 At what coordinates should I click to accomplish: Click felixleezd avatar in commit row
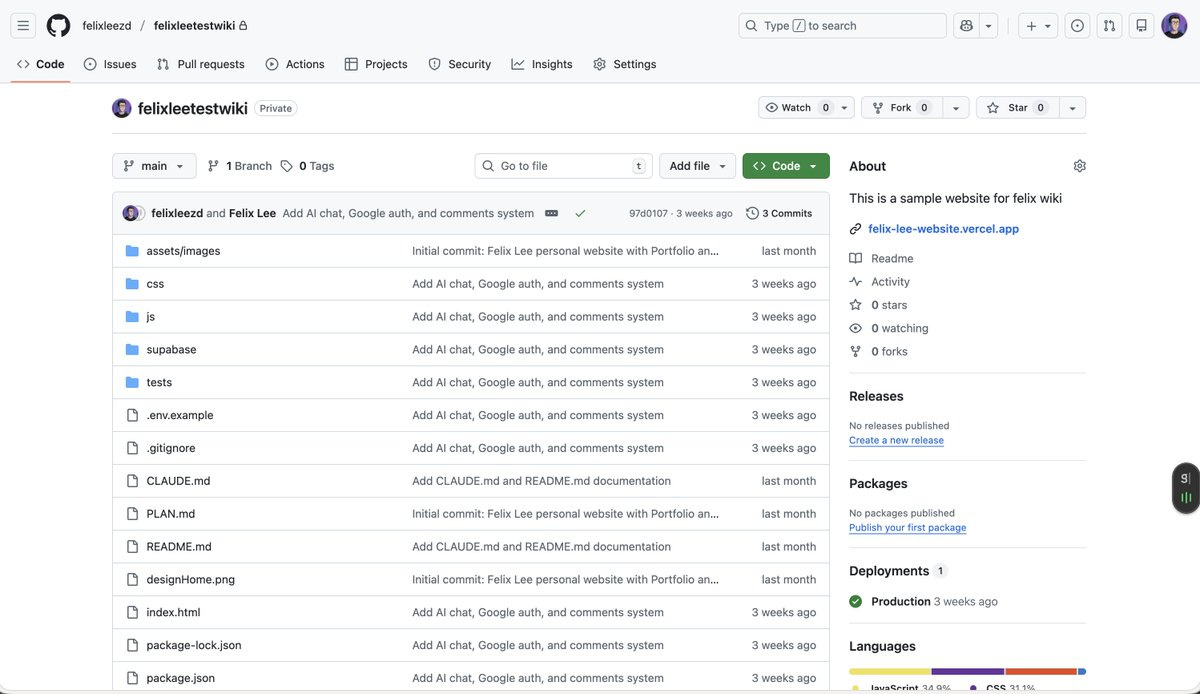click(x=130, y=213)
